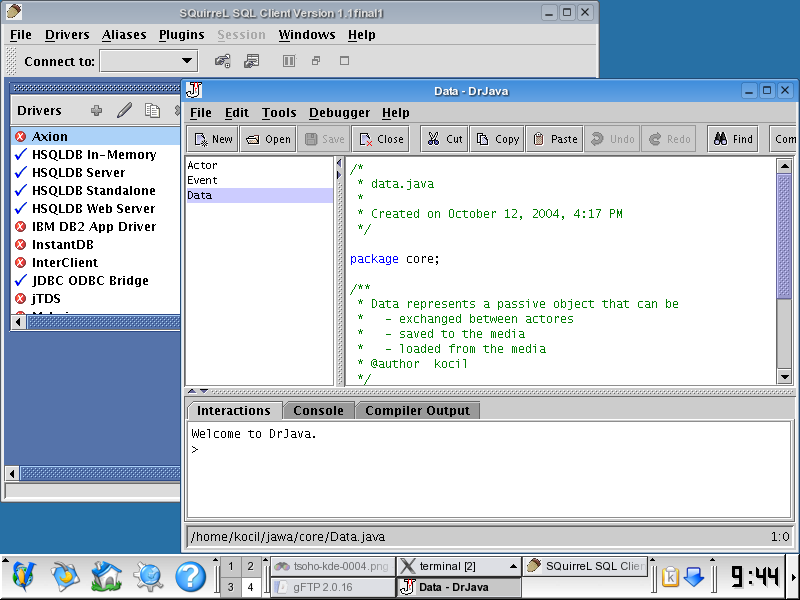This screenshot has width=800, height=600.
Task: Click the Paste clipboard button
Action: [x=553, y=139]
